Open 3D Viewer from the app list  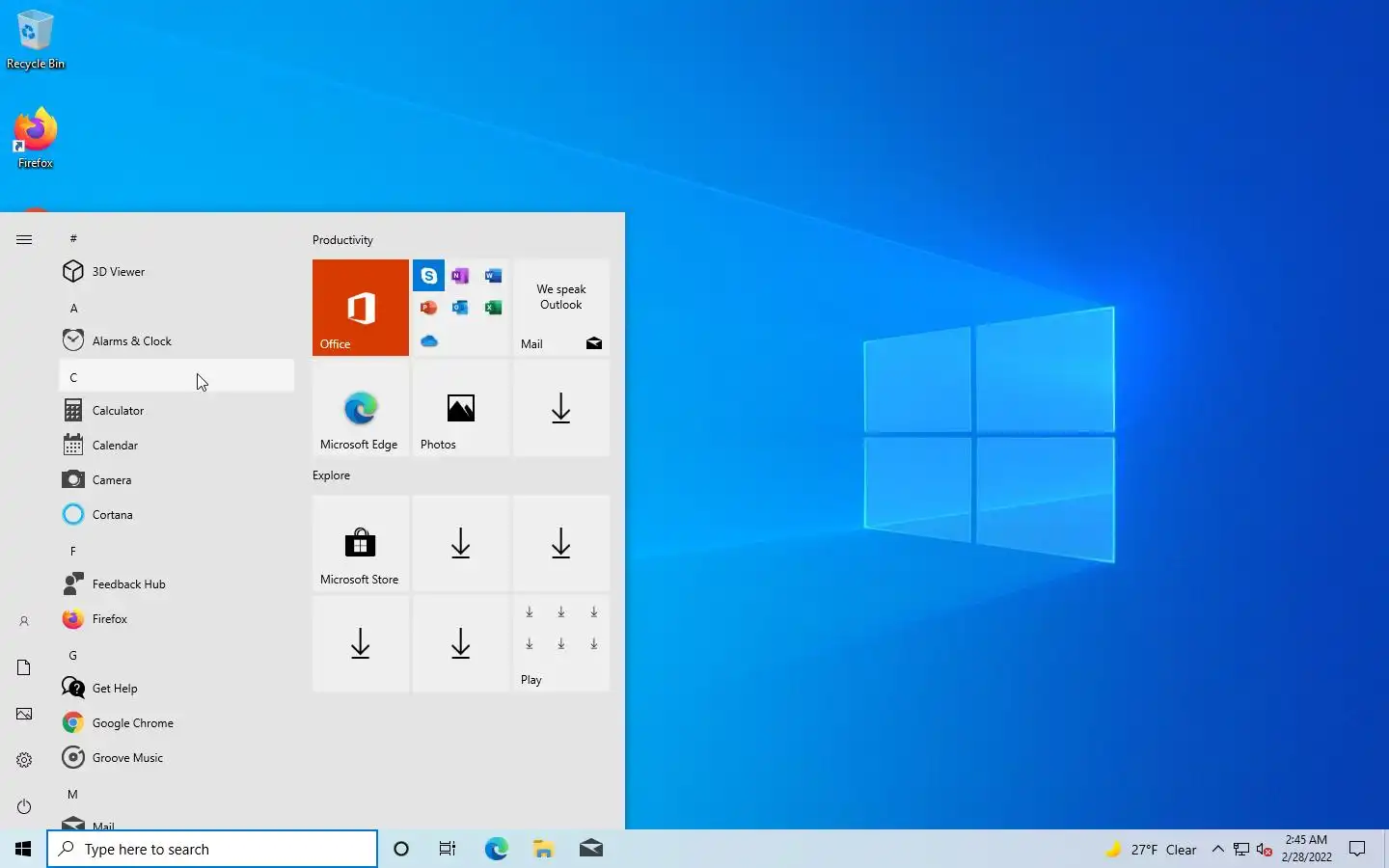(177, 272)
